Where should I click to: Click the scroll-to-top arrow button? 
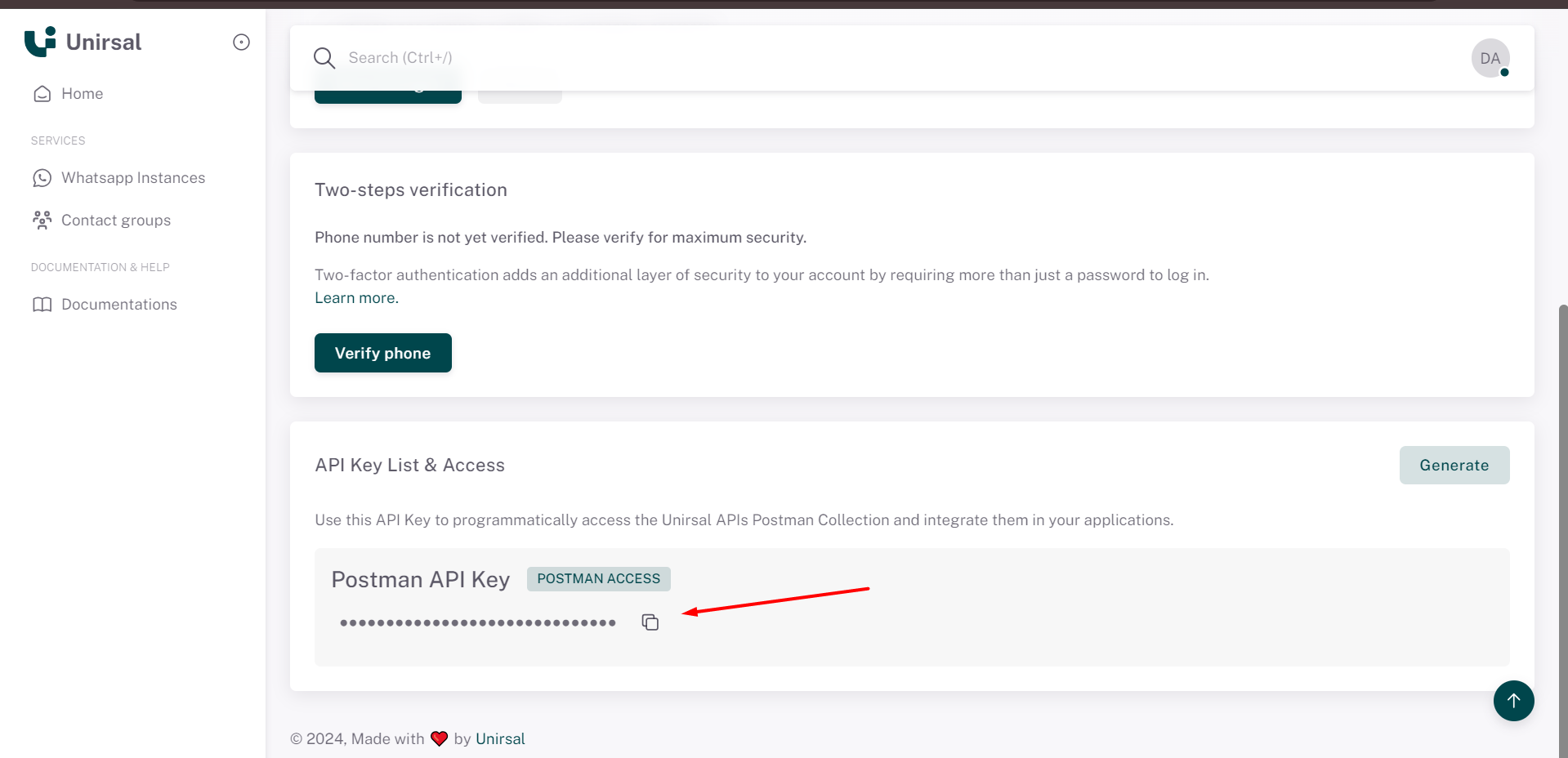click(x=1514, y=701)
